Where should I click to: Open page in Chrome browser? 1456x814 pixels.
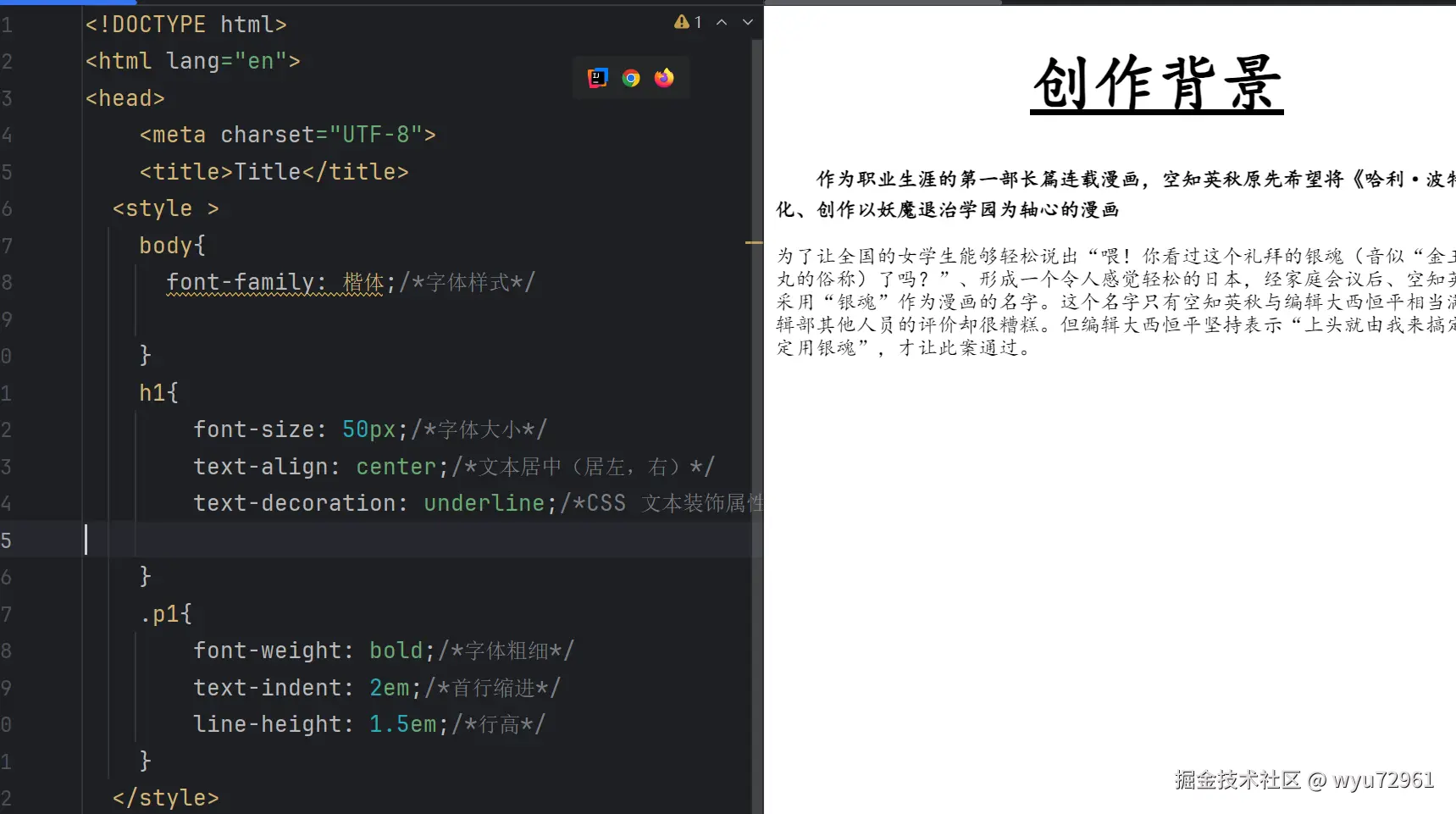[x=631, y=78]
